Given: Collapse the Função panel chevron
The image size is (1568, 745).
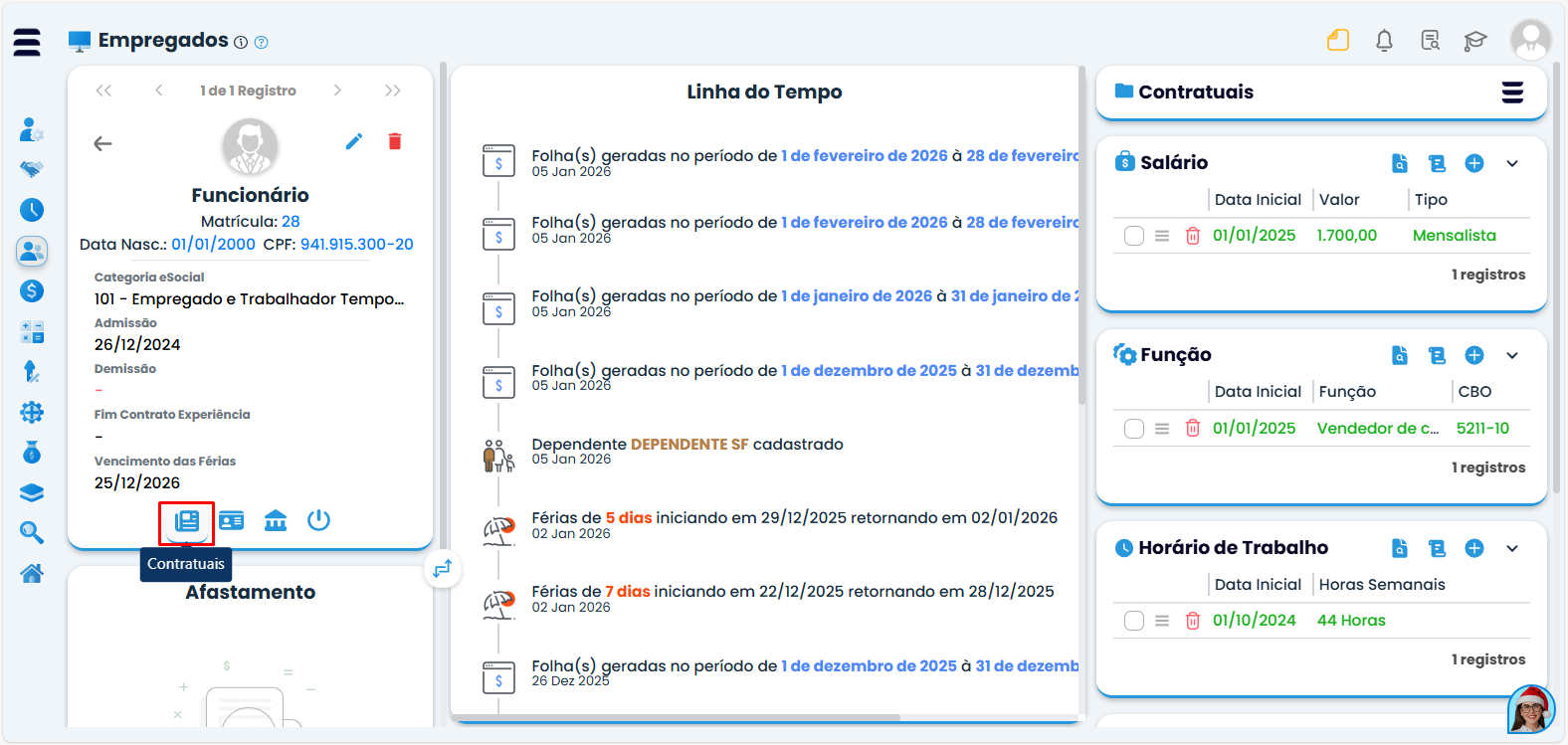Looking at the screenshot, I should (1512, 356).
